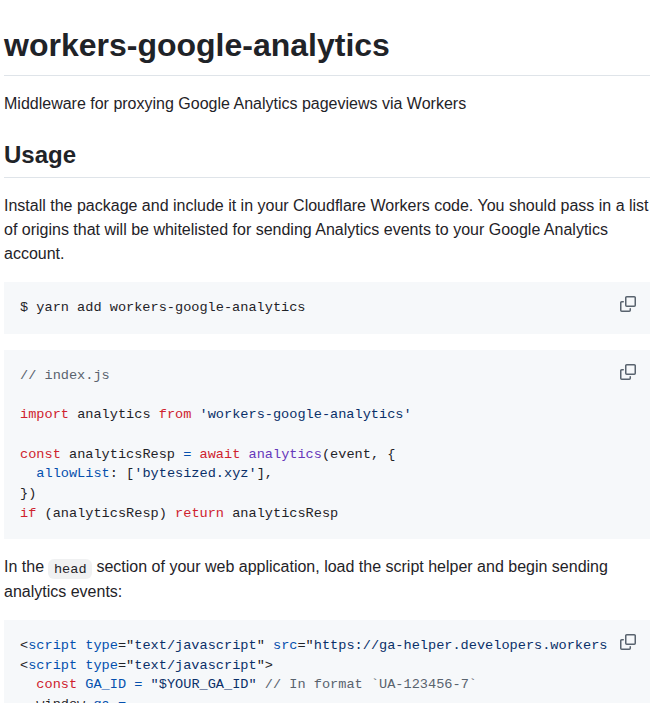The height and width of the screenshot is (703, 650).
Task: Click the Usage section heading
Action: pos(40,155)
